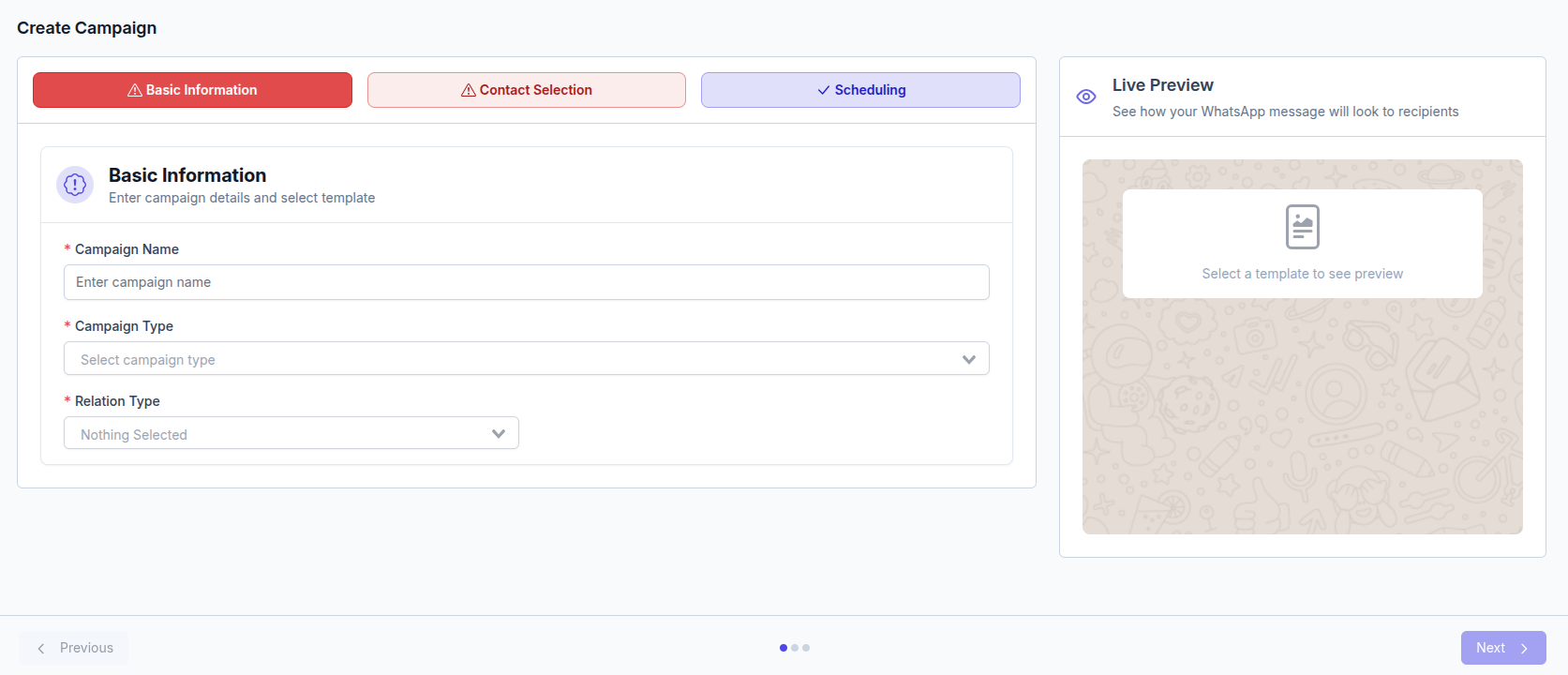Go to the Next step

click(1503, 648)
